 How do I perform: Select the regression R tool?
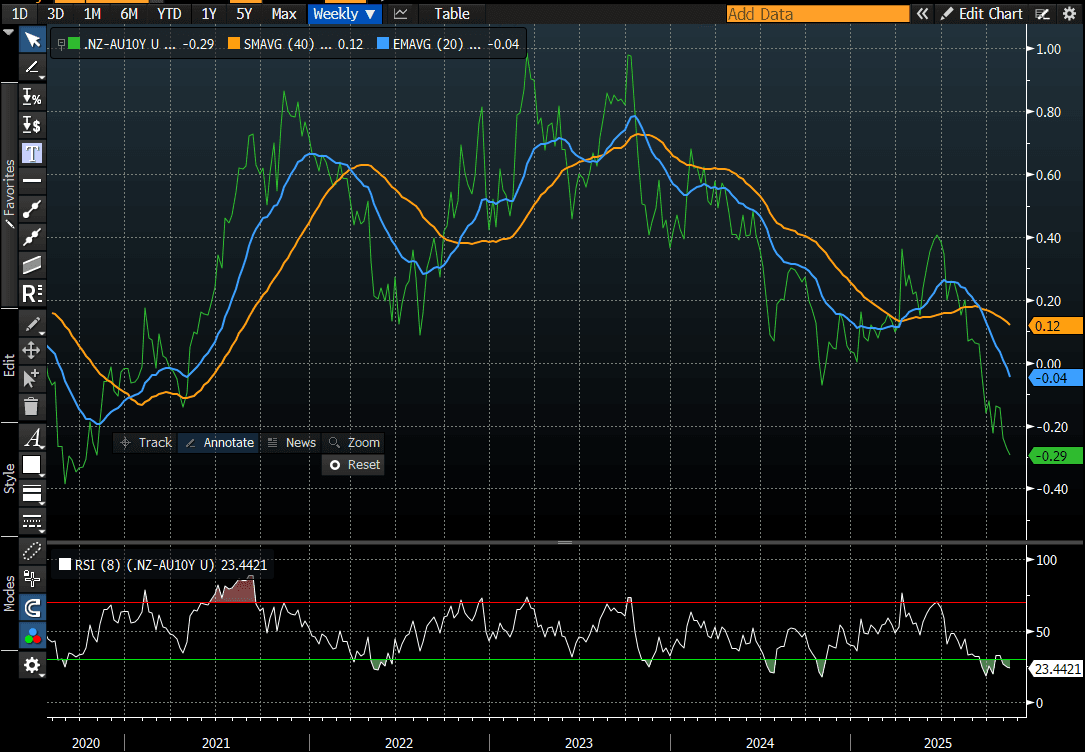click(x=32, y=294)
